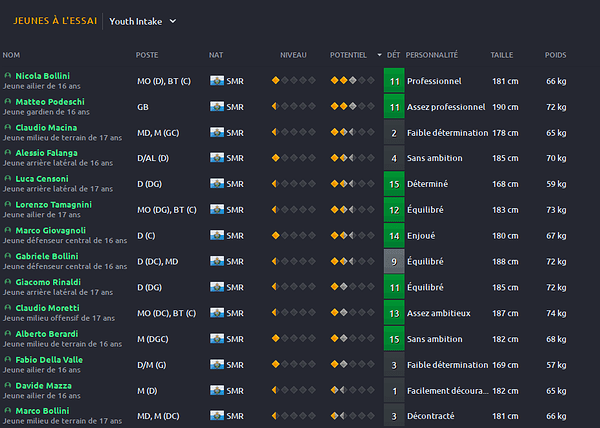Open Claudio Moretti's player profile
The height and width of the screenshot is (428, 600).
[x=47, y=308]
